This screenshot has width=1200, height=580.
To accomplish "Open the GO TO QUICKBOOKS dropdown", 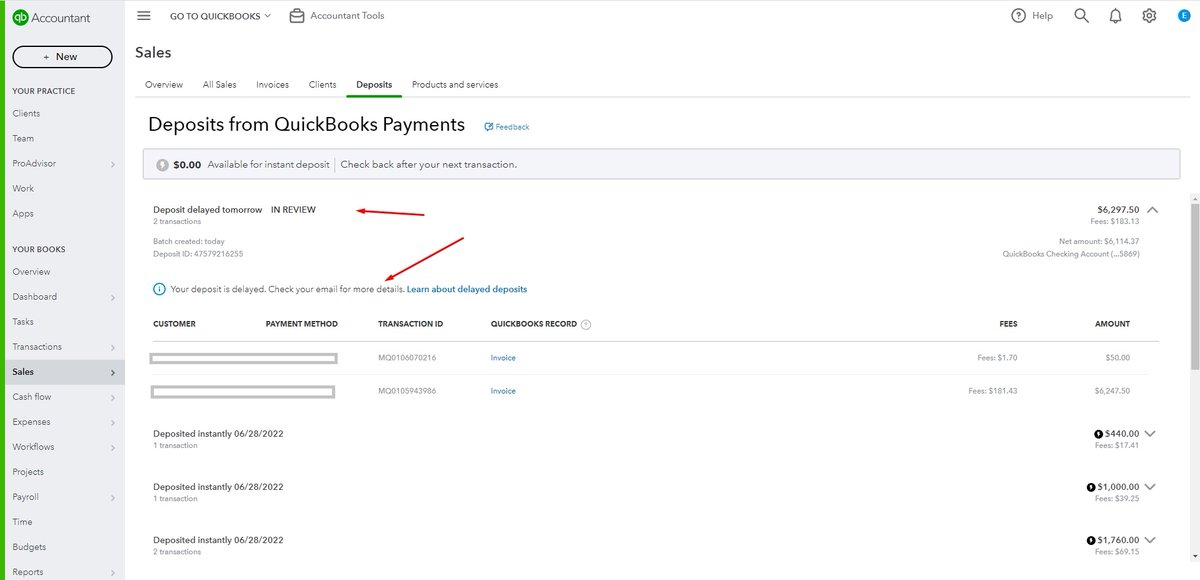I will coord(220,16).
